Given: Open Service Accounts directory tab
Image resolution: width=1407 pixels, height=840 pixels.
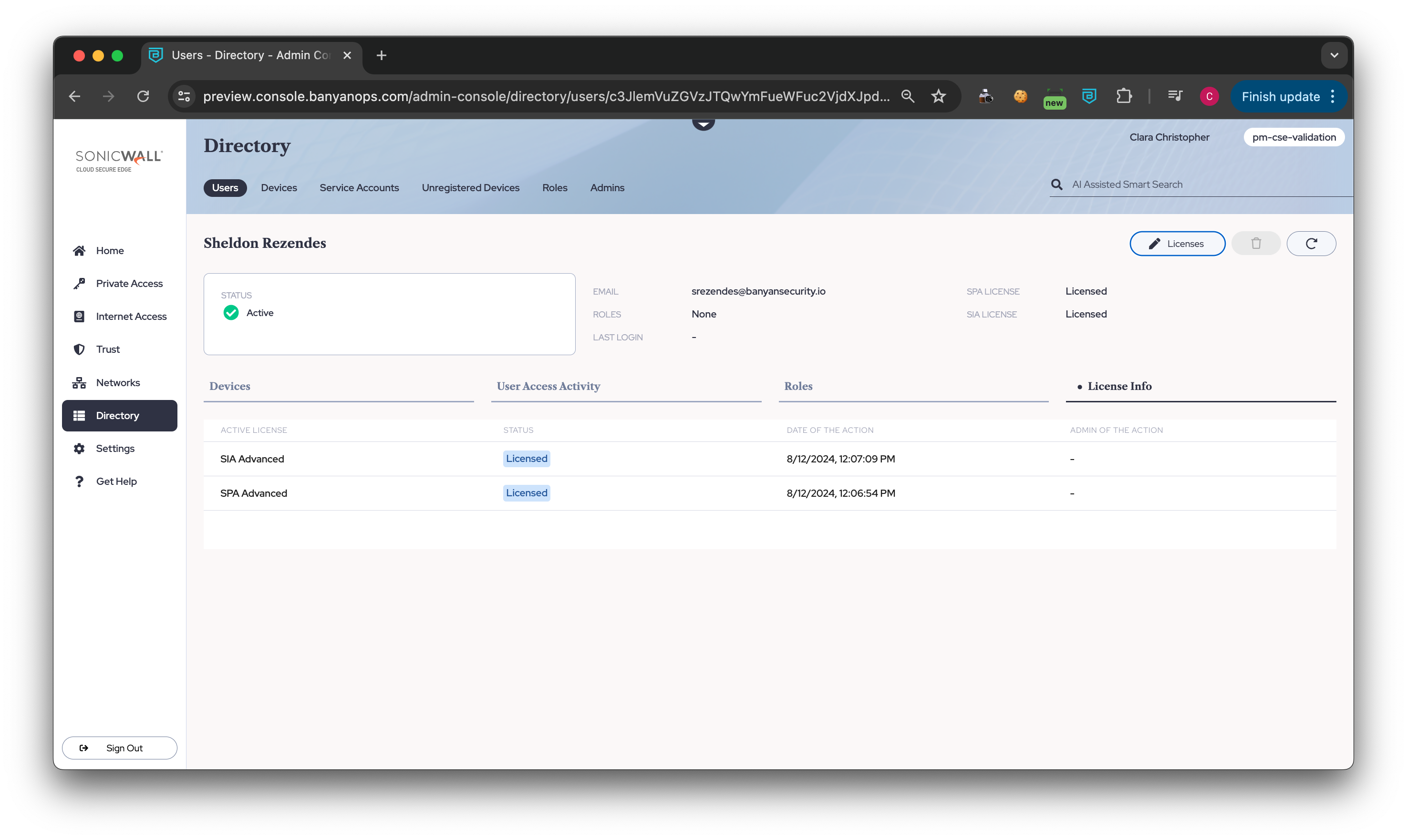Looking at the screenshot, I should tap(359, 188).
